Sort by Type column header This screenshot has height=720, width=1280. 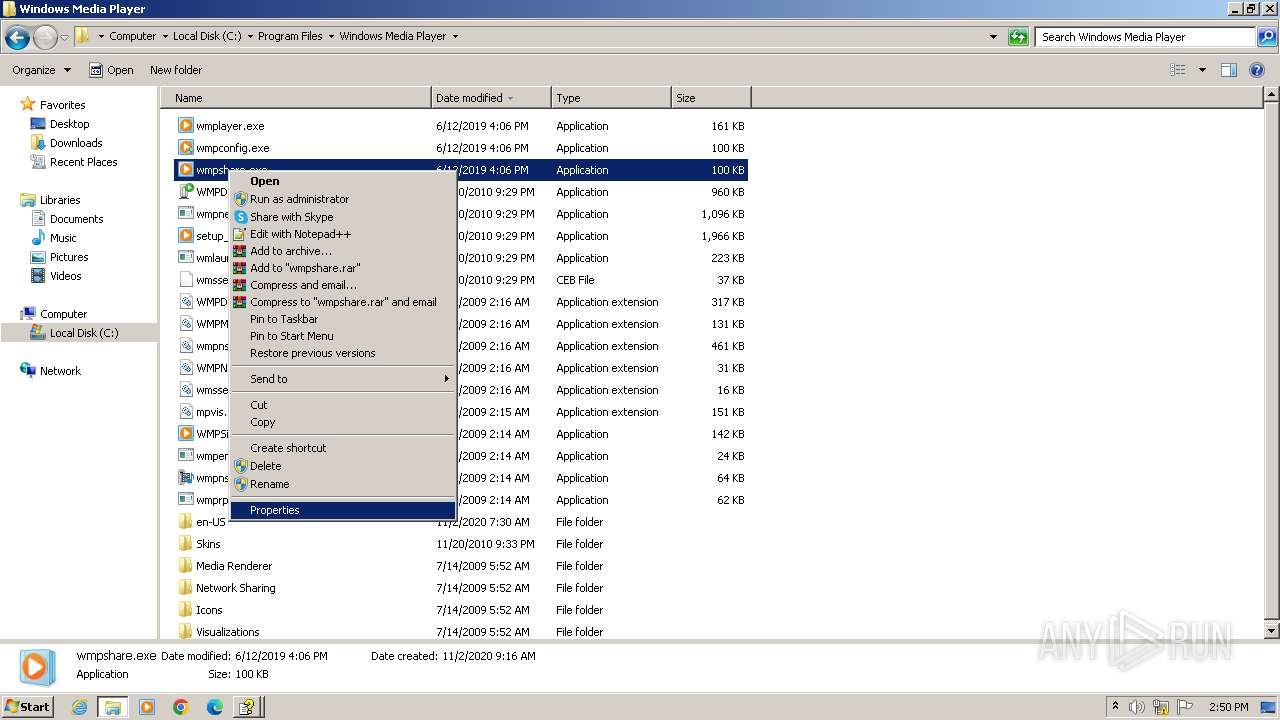click(x=611, y=98)
